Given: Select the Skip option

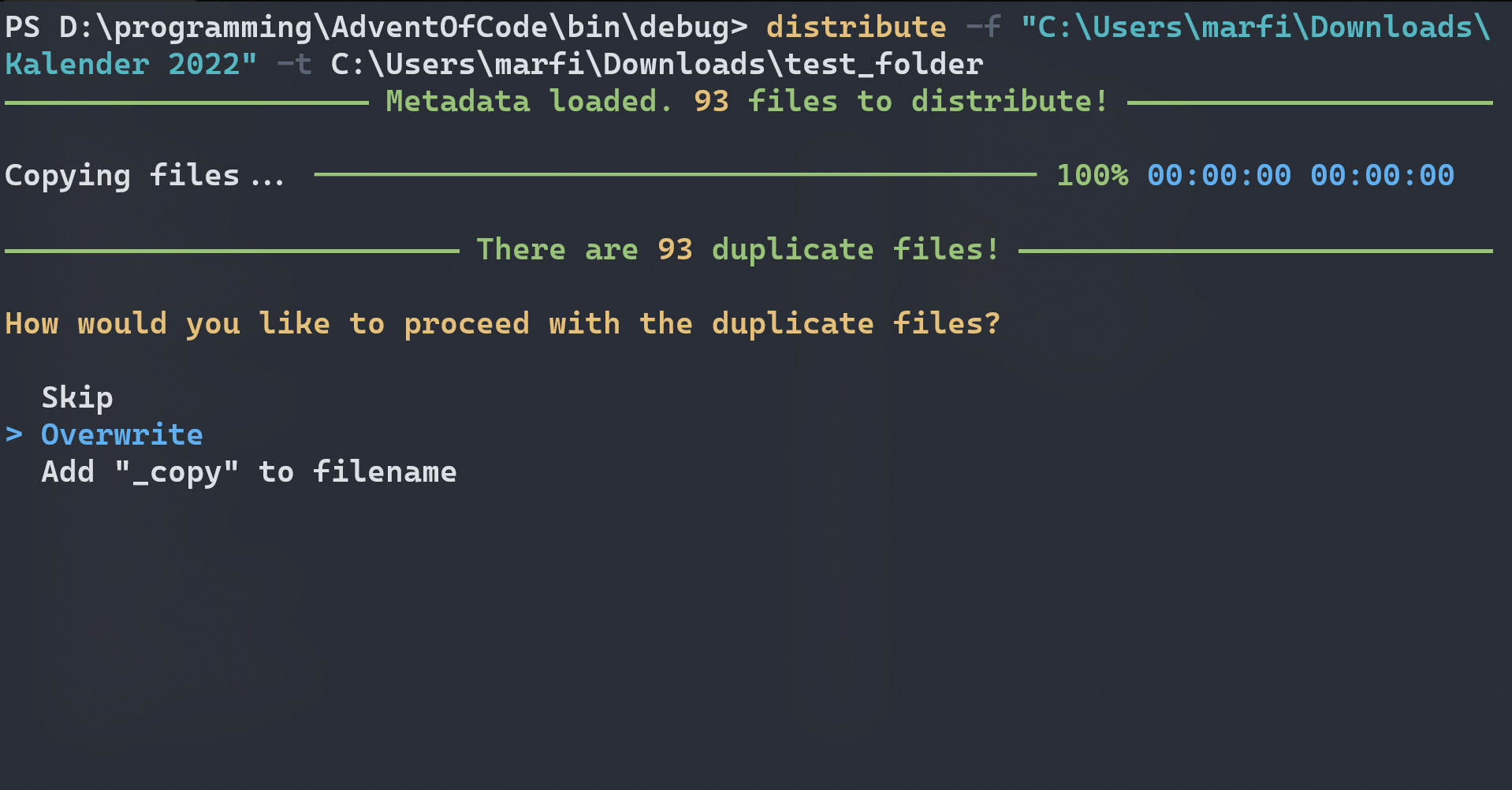Looking at the screenshot, I should pos(77,397).
